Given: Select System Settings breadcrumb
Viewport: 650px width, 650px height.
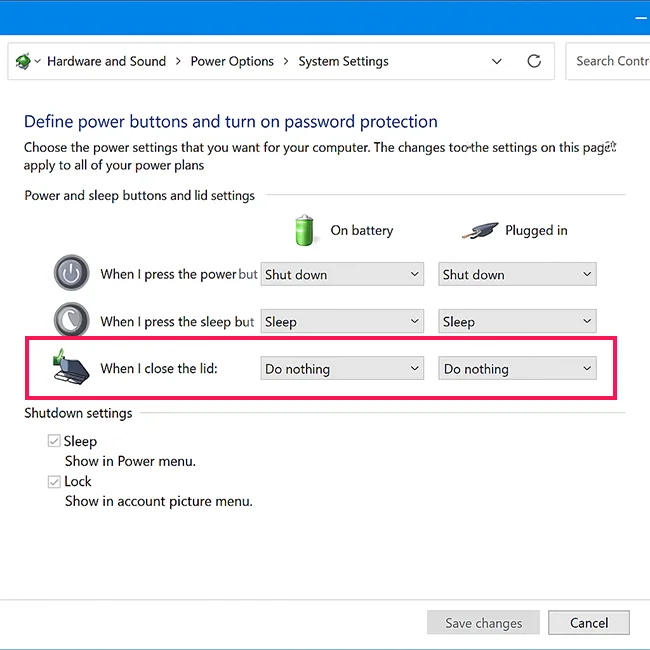Looking at the screenshot, I should [x=343, y=61].
